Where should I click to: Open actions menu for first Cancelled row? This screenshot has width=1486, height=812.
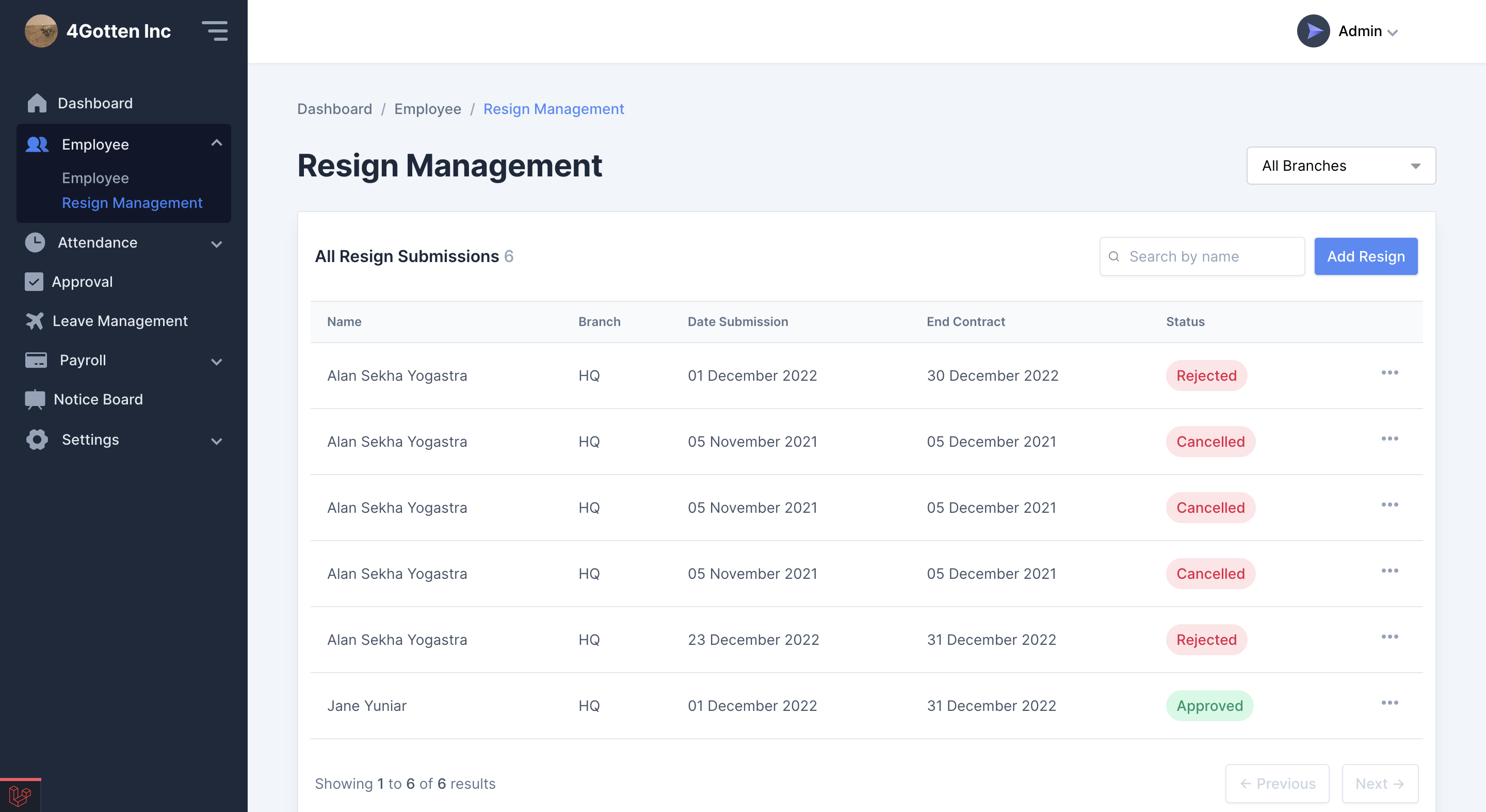tap(1389, 440)
